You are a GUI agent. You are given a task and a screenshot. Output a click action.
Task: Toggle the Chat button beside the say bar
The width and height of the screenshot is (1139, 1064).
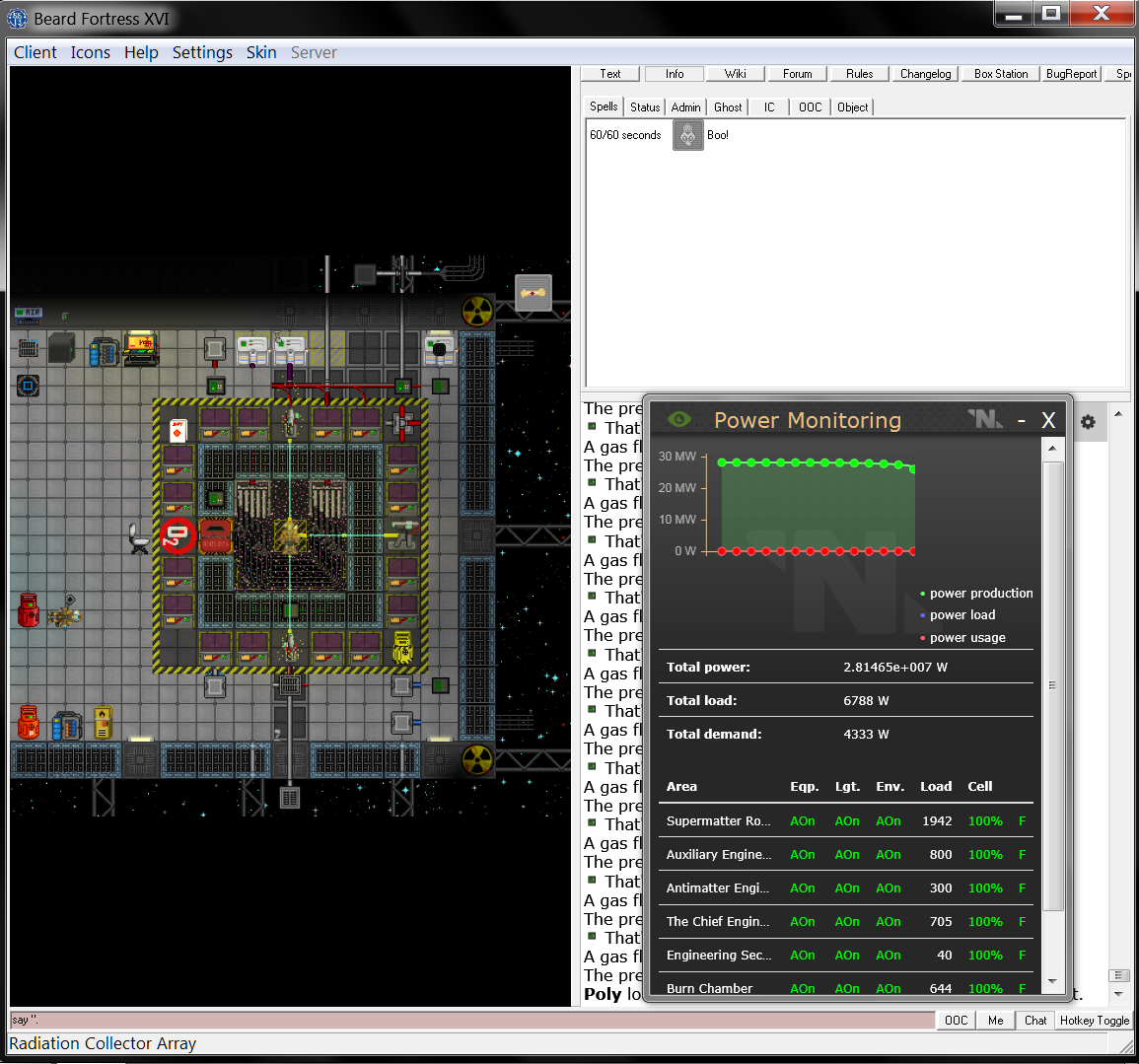click(1035, 1021)
